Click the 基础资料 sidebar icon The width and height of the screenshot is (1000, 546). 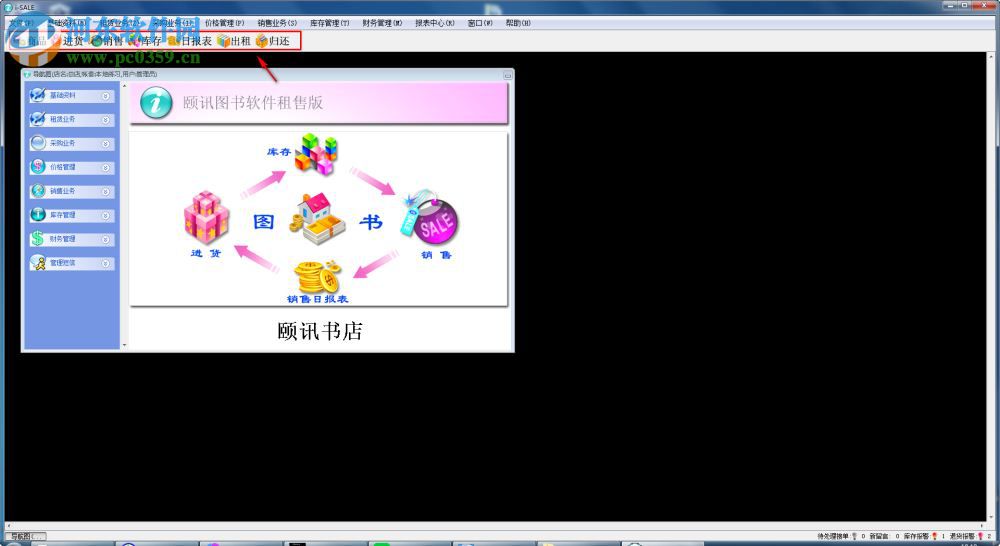click(x=38, y=95)
